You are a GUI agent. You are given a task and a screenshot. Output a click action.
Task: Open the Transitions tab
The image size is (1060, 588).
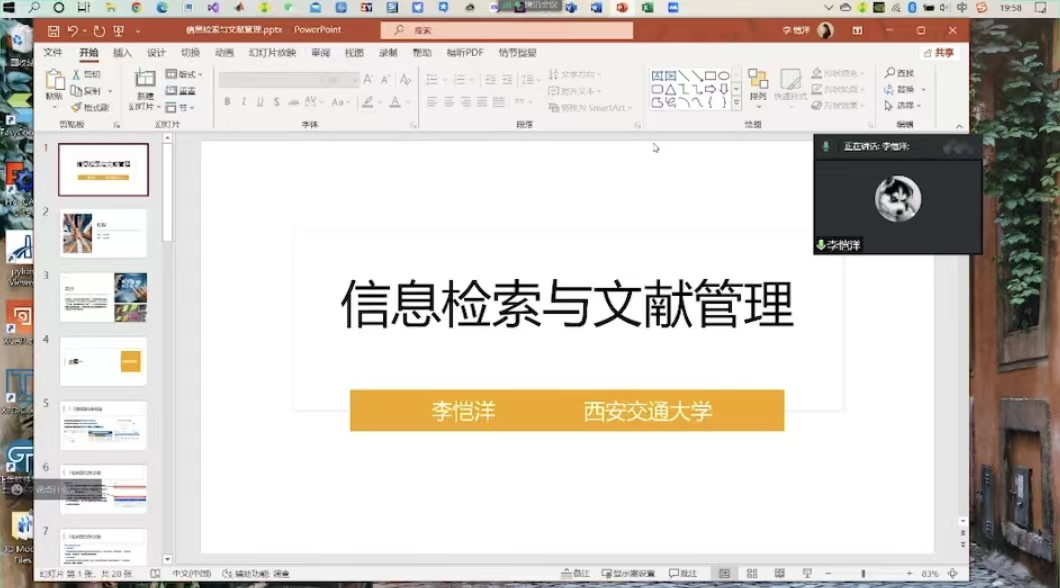(x=190, y=53)
